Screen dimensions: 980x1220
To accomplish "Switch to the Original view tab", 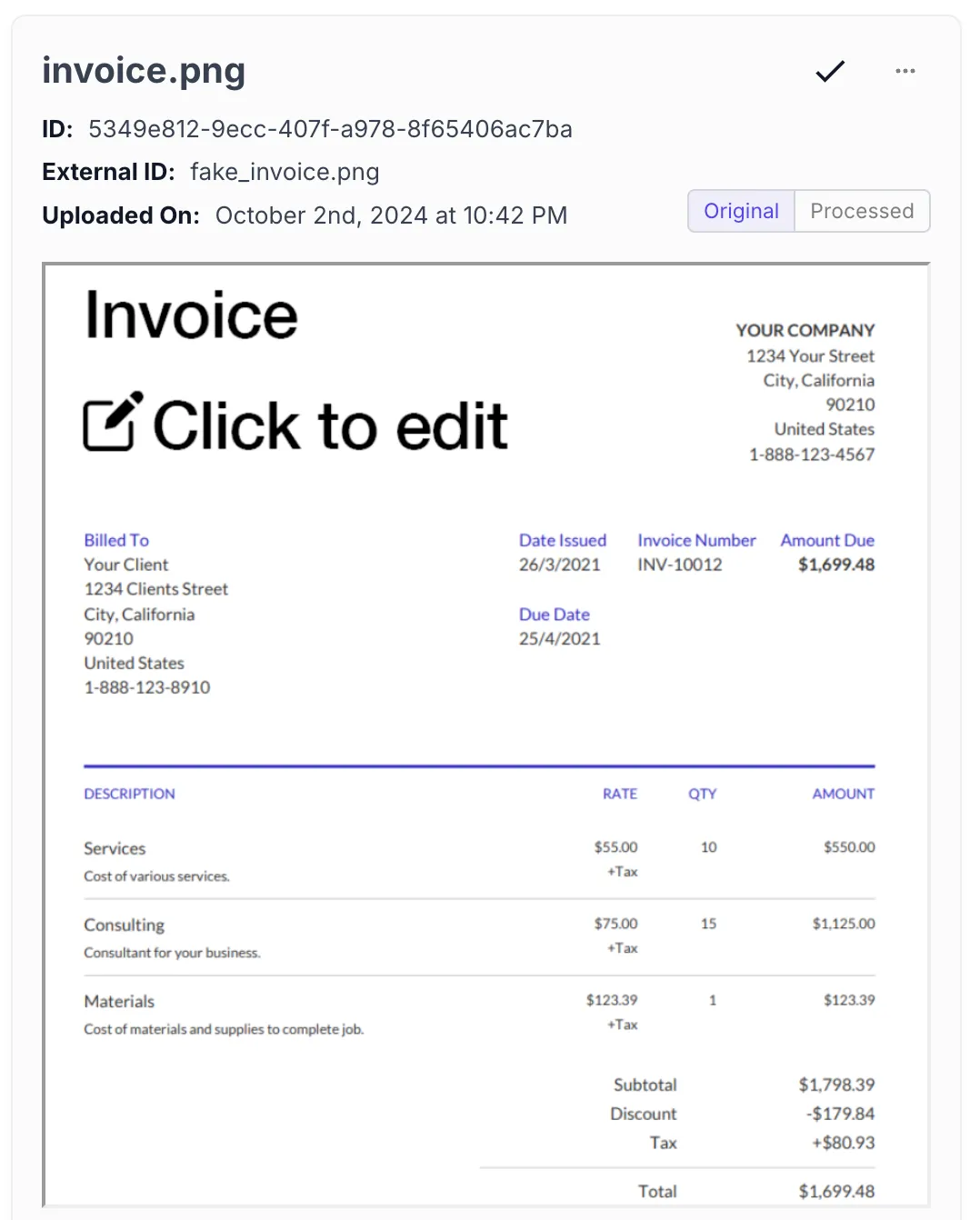I will pyautogui.click(x=741, y=211).
